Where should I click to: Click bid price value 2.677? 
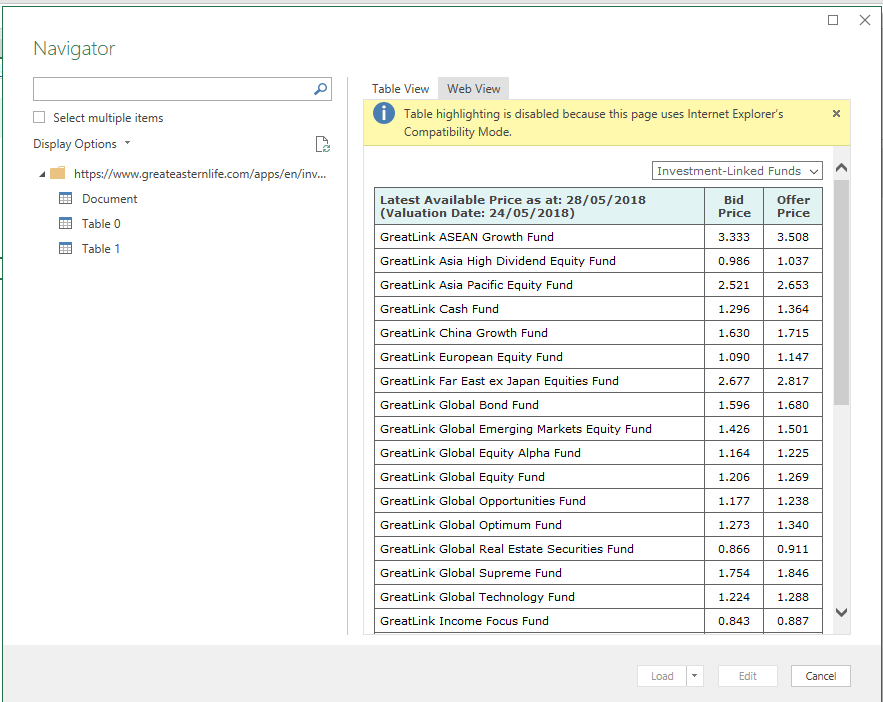[734, 381]
